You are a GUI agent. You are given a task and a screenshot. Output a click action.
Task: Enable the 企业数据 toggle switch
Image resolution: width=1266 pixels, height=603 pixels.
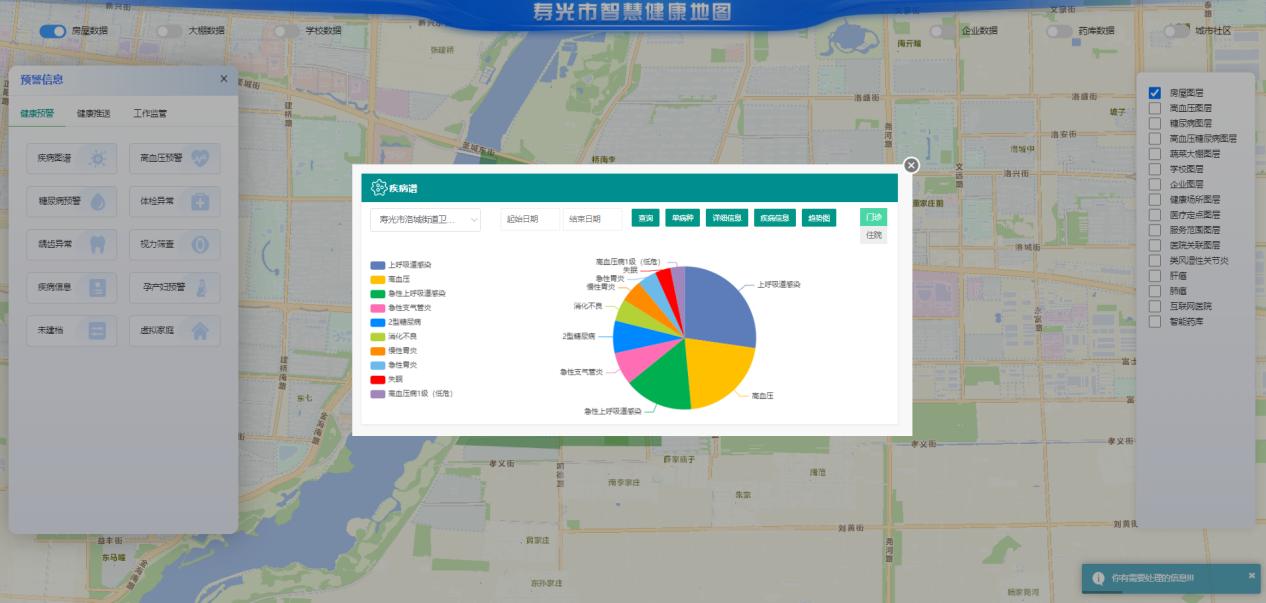[942, 31]
